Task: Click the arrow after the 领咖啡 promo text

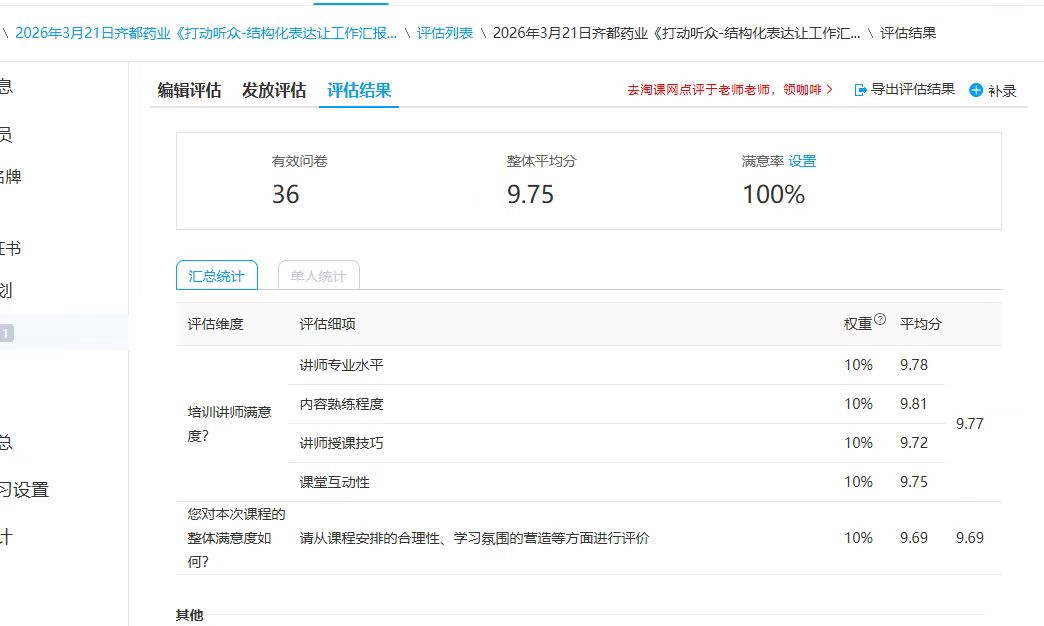Action: (x=829, y=90)
